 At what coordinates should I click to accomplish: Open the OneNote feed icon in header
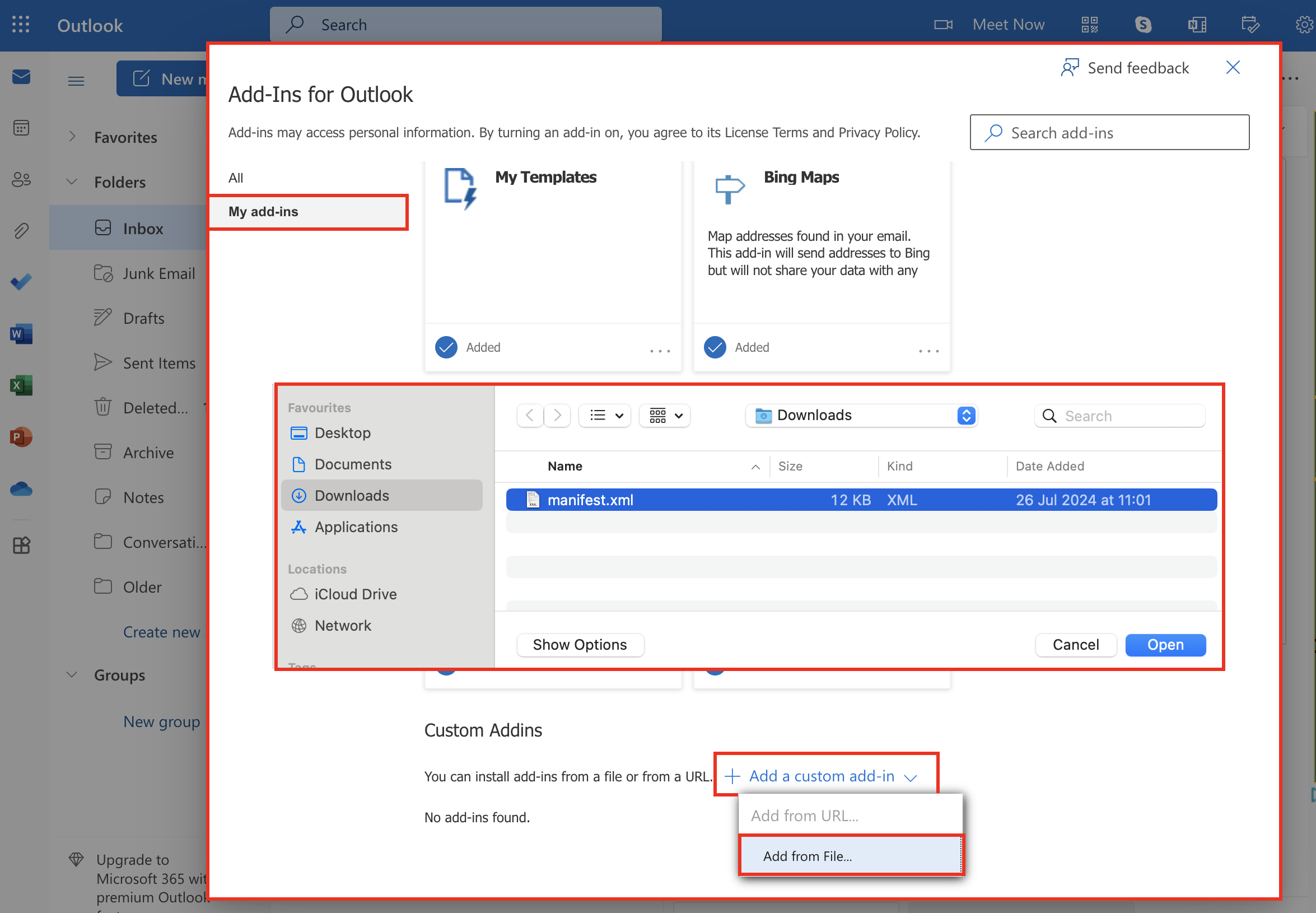(x=1197, y=25)
